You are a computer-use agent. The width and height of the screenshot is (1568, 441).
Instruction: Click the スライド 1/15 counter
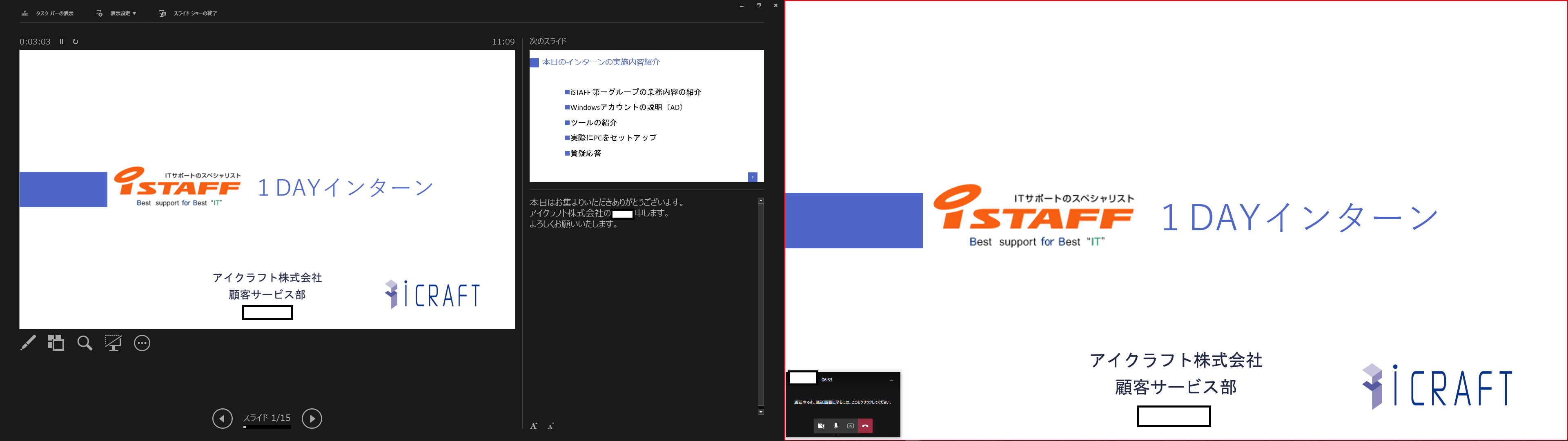pos(267,418)
